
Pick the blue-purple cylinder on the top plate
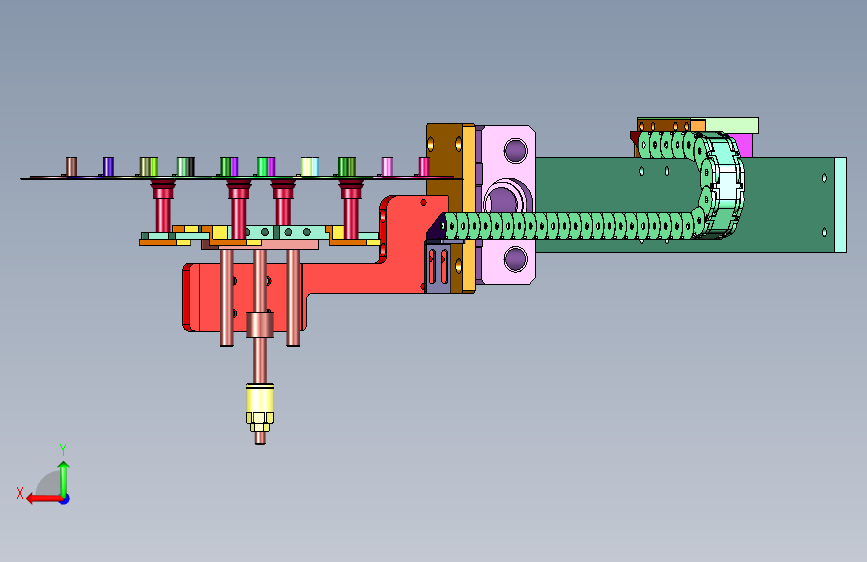[x=108, y=166]
